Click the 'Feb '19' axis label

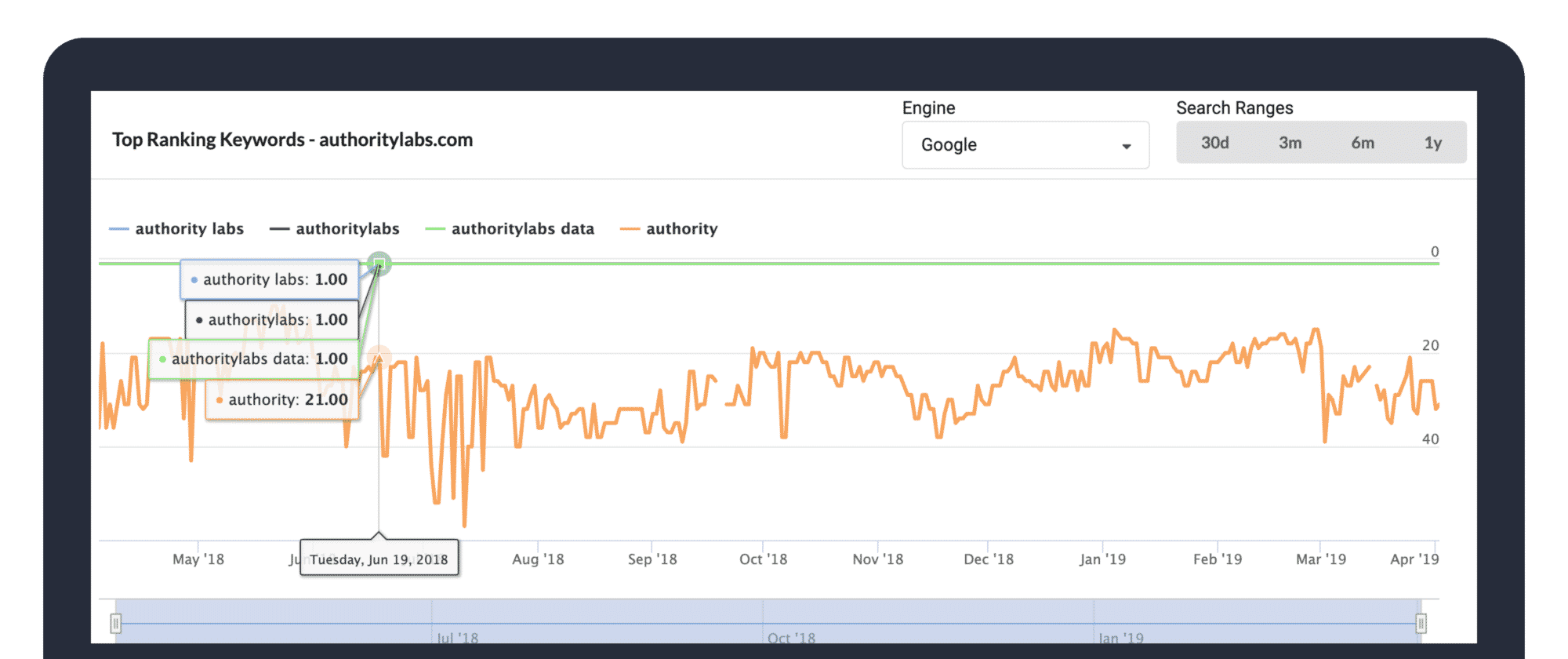[x=1218, y=559]
